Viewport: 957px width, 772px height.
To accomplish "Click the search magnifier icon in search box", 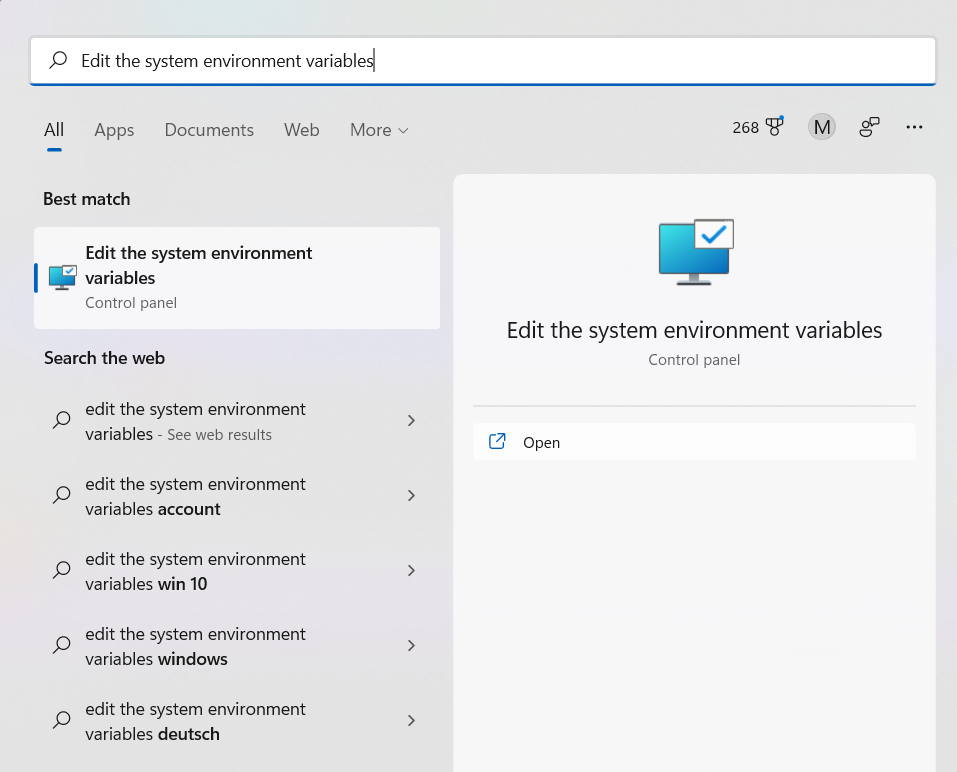I will pyautogui.click(x=59, y=60).
